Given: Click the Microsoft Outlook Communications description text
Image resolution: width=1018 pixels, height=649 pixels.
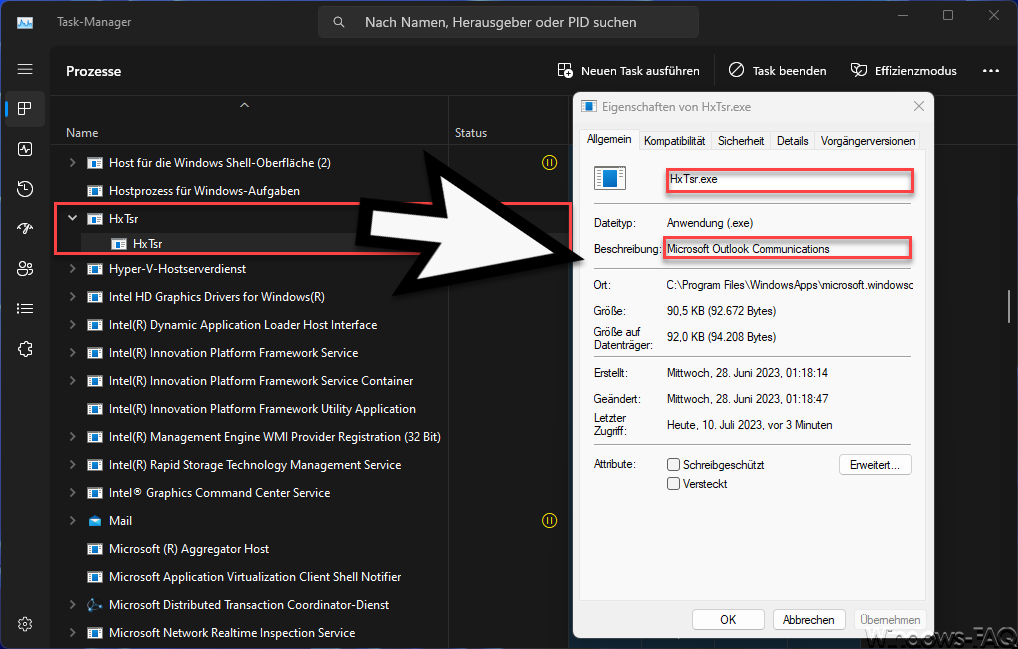Looking at the screenshot, I should click(x=748, y=249).
